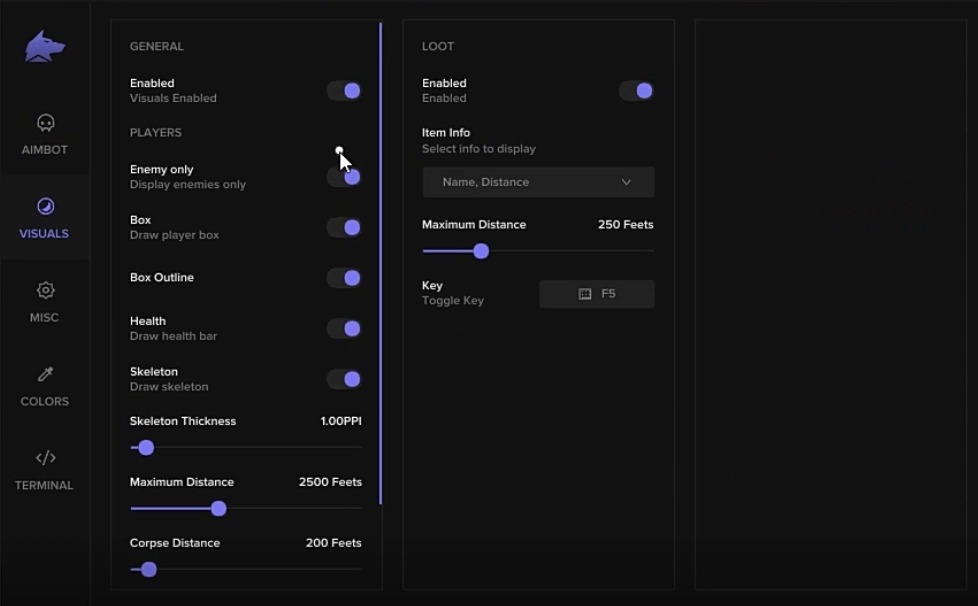Click the F5 toggle key bind button
This screenshot has width=978, height=606.
(x=597, y=294)
